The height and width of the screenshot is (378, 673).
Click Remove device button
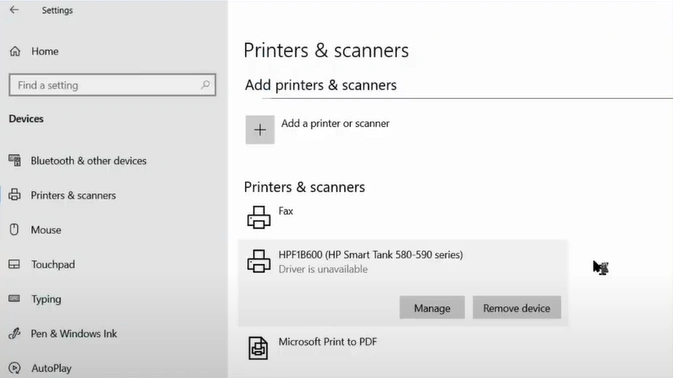517,308
